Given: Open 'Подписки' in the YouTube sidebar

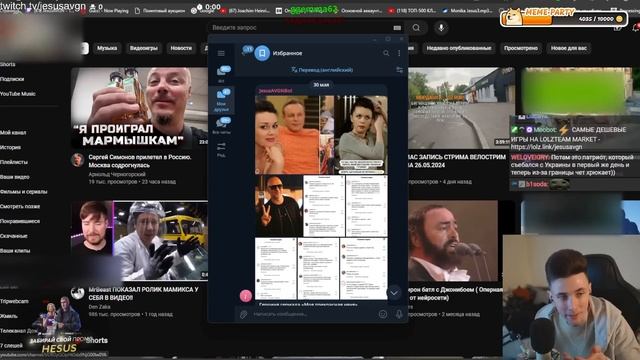Looking at the screenshot, I should tap(12, 79).
